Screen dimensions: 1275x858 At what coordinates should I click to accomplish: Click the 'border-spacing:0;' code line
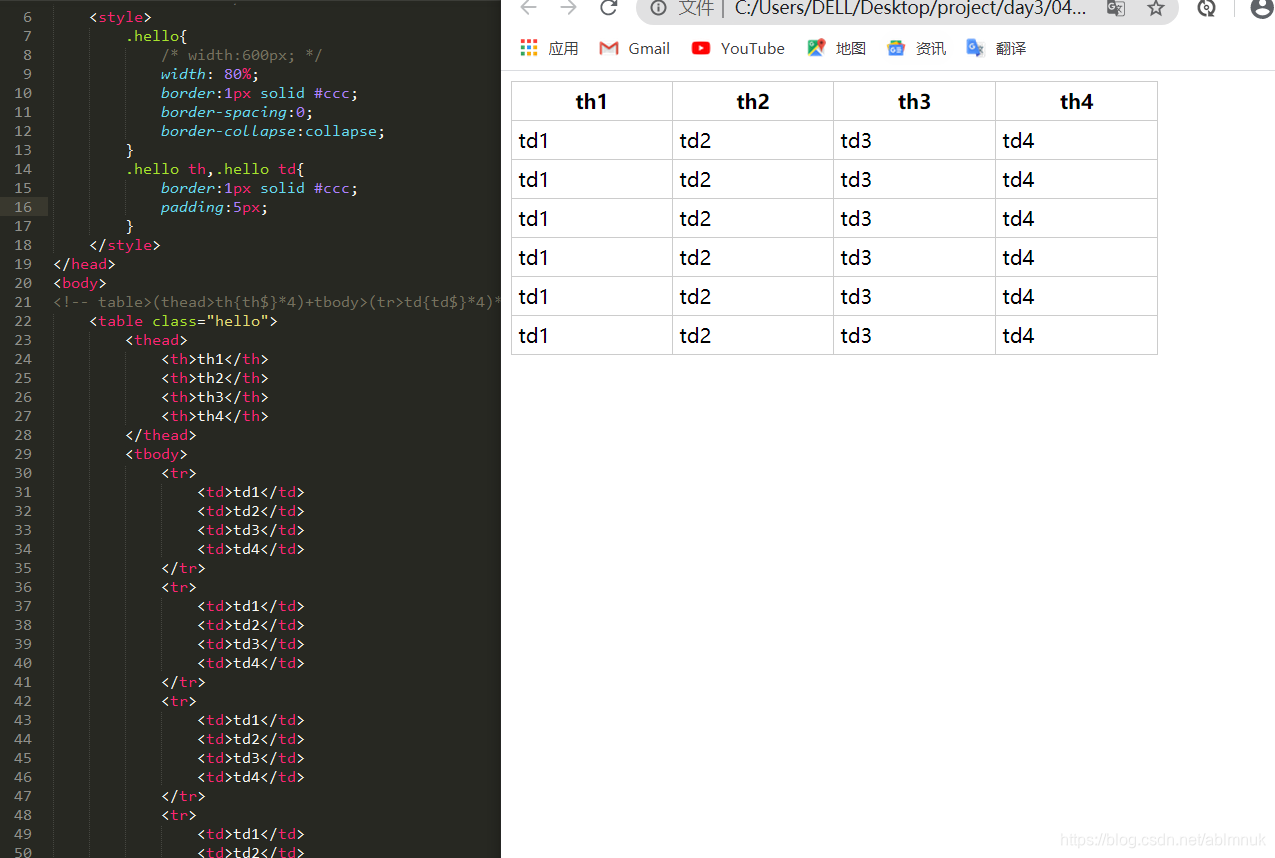pyautogui.click(x=237, y=112)
